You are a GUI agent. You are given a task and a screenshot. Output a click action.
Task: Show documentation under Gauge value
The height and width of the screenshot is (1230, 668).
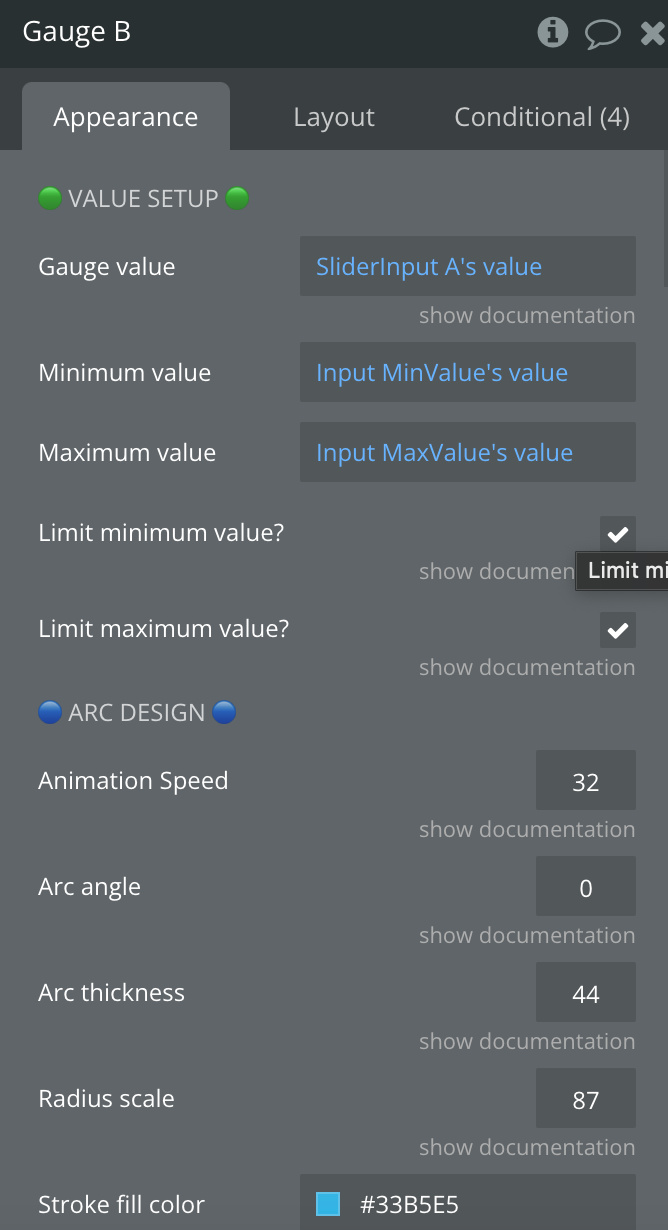[527, 315]
